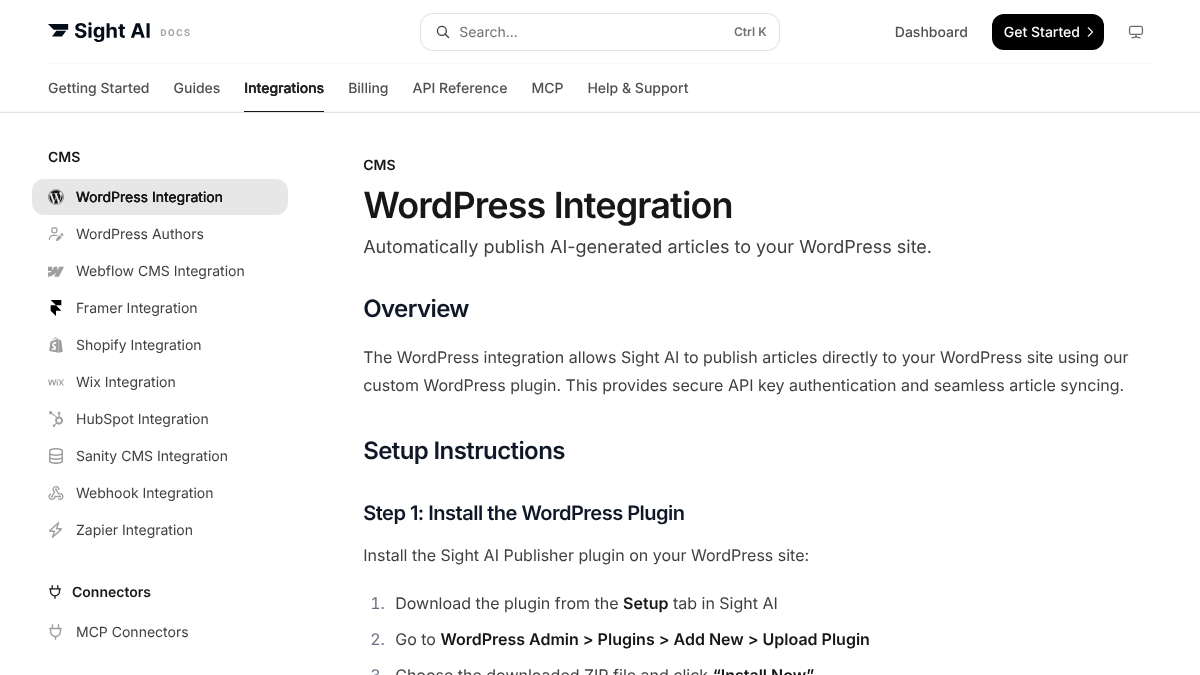Image resolution: width=1200 pixels, height=675 pixels.
Task: Click the Get Started button
Action: (x=1048, y=32)
